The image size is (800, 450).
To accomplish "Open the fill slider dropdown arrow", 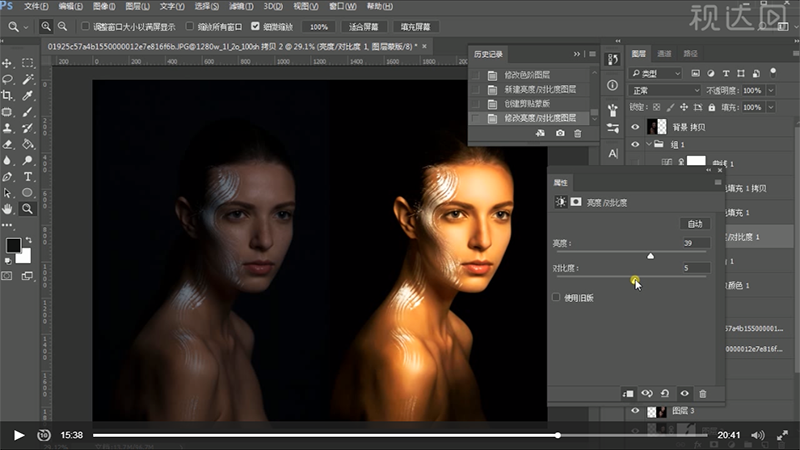I will click(771, 107).
